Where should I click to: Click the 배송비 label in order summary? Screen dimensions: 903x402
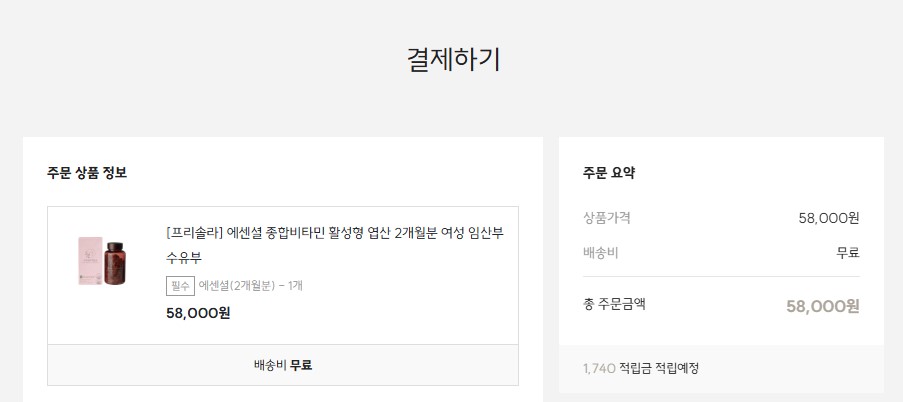tap(601, 252)
